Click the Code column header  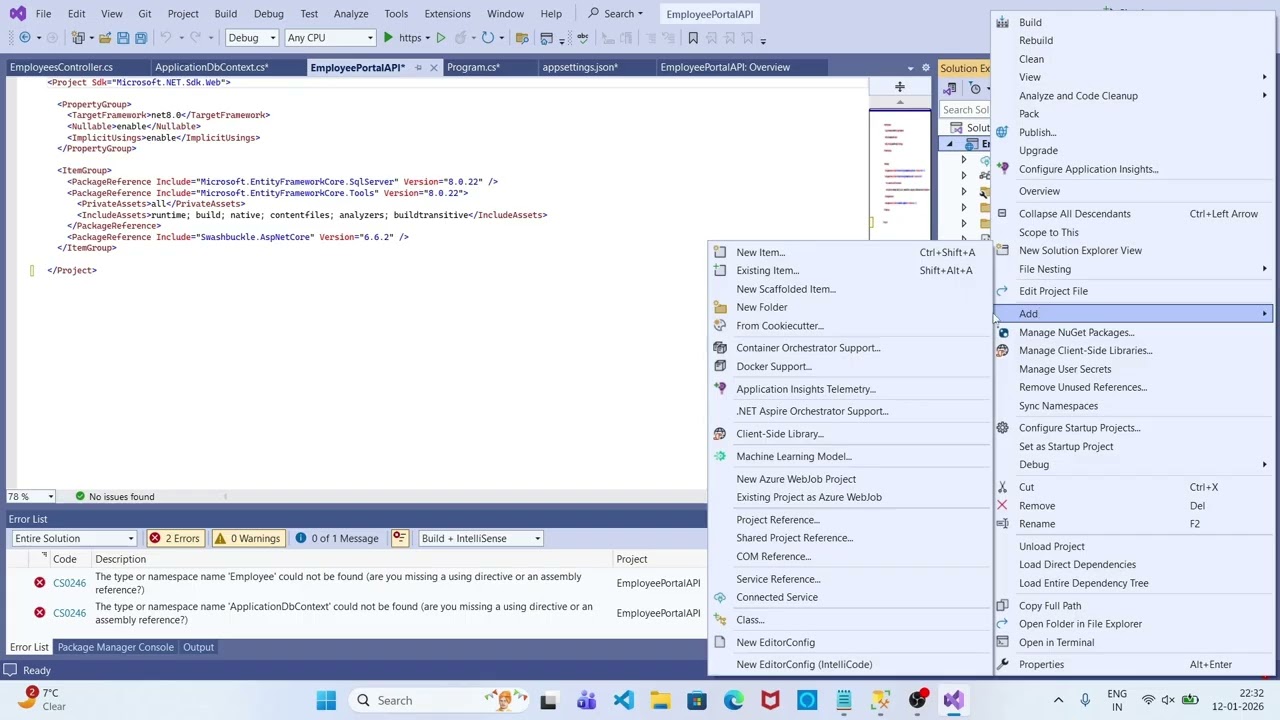(x=65, y=559)
